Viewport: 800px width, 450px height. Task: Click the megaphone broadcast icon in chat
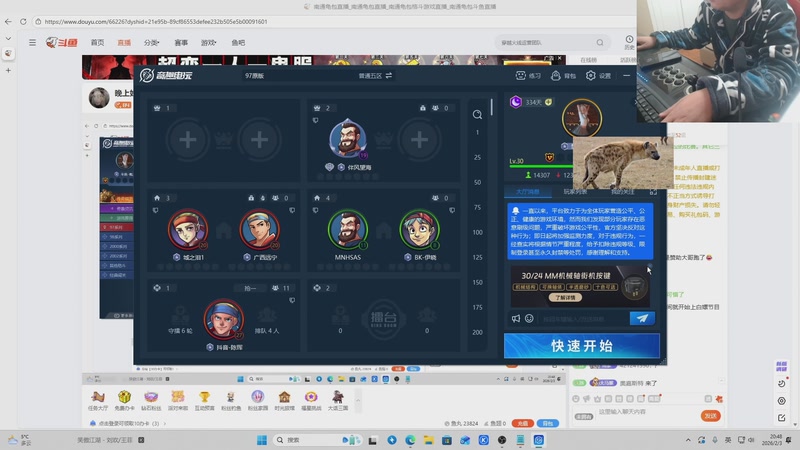(516, 318)
